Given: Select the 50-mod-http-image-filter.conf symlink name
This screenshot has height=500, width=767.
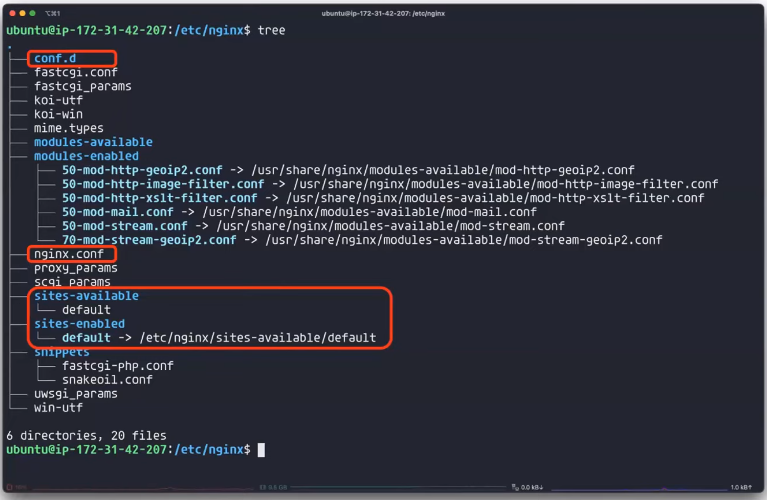Looking at the screenshot, I should [163, 184].
